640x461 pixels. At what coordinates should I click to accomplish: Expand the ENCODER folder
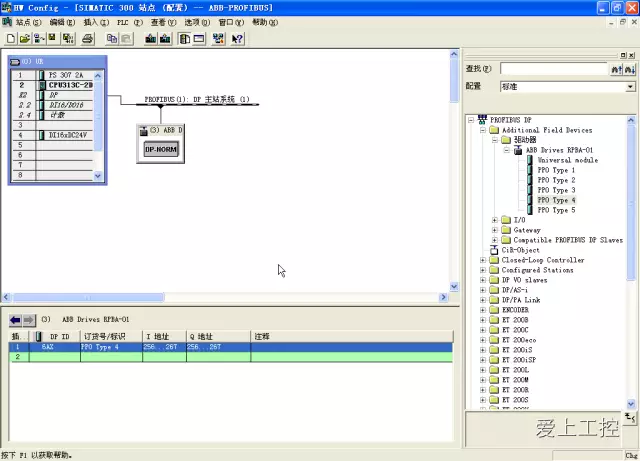[483, 310]
